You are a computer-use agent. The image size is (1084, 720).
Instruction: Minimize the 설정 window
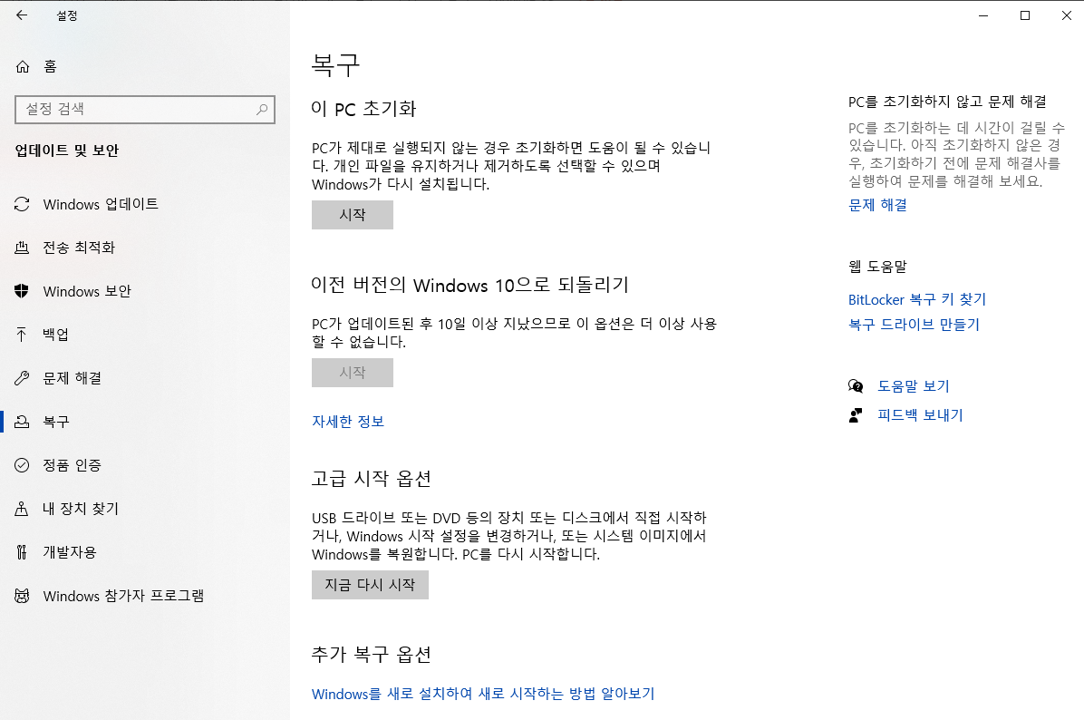(x=983, y=15)
